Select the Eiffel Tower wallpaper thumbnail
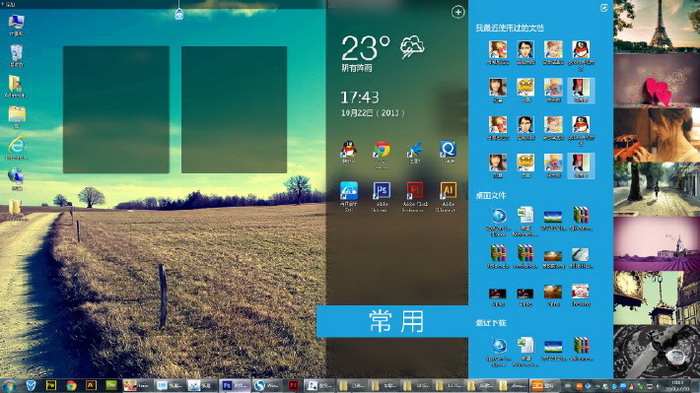 tap(657, 27)
